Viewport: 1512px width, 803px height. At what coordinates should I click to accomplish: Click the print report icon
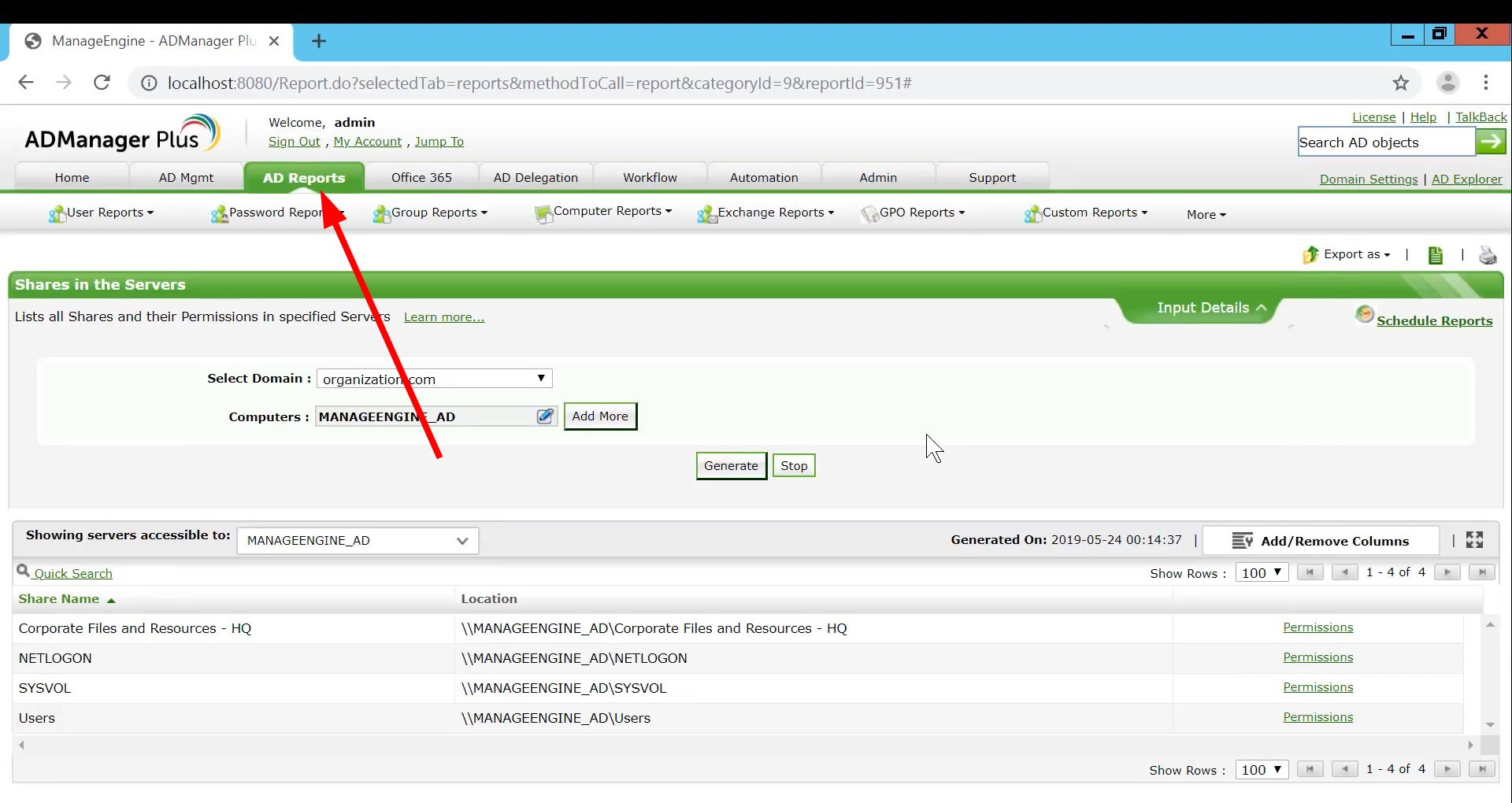point(1488,254)
